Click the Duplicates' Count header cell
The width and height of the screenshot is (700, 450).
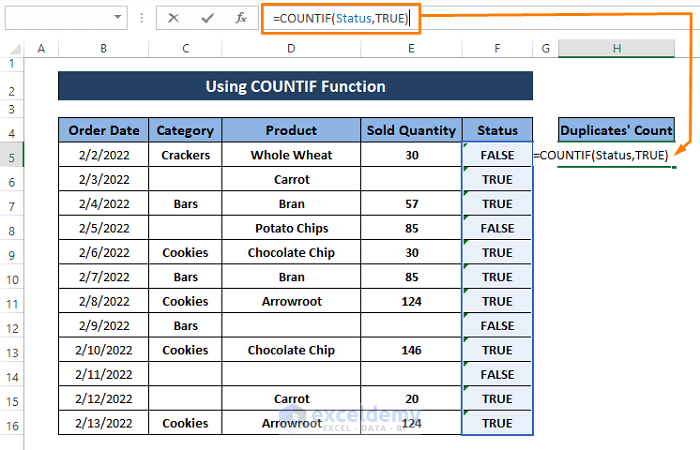pyautogui.click(x=617, y=130)
